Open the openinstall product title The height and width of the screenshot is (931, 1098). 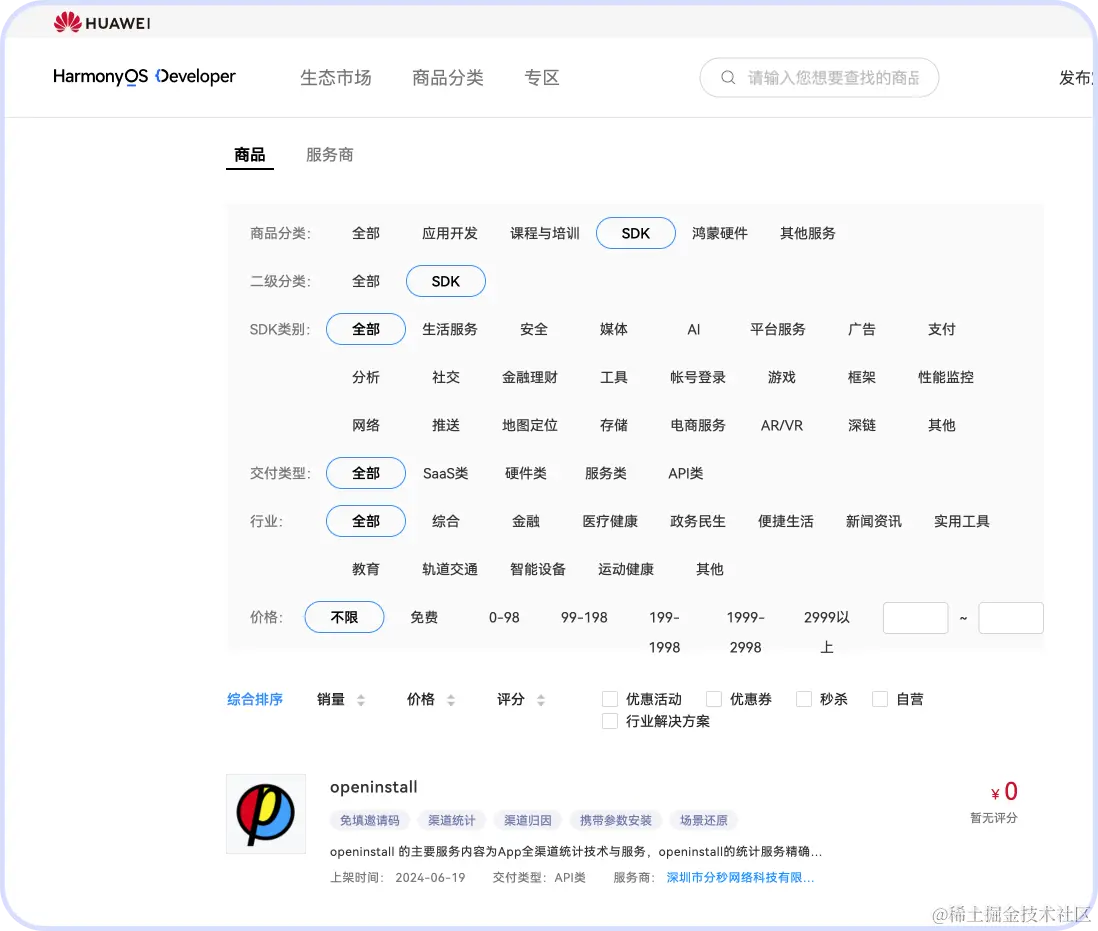(374, 787)
